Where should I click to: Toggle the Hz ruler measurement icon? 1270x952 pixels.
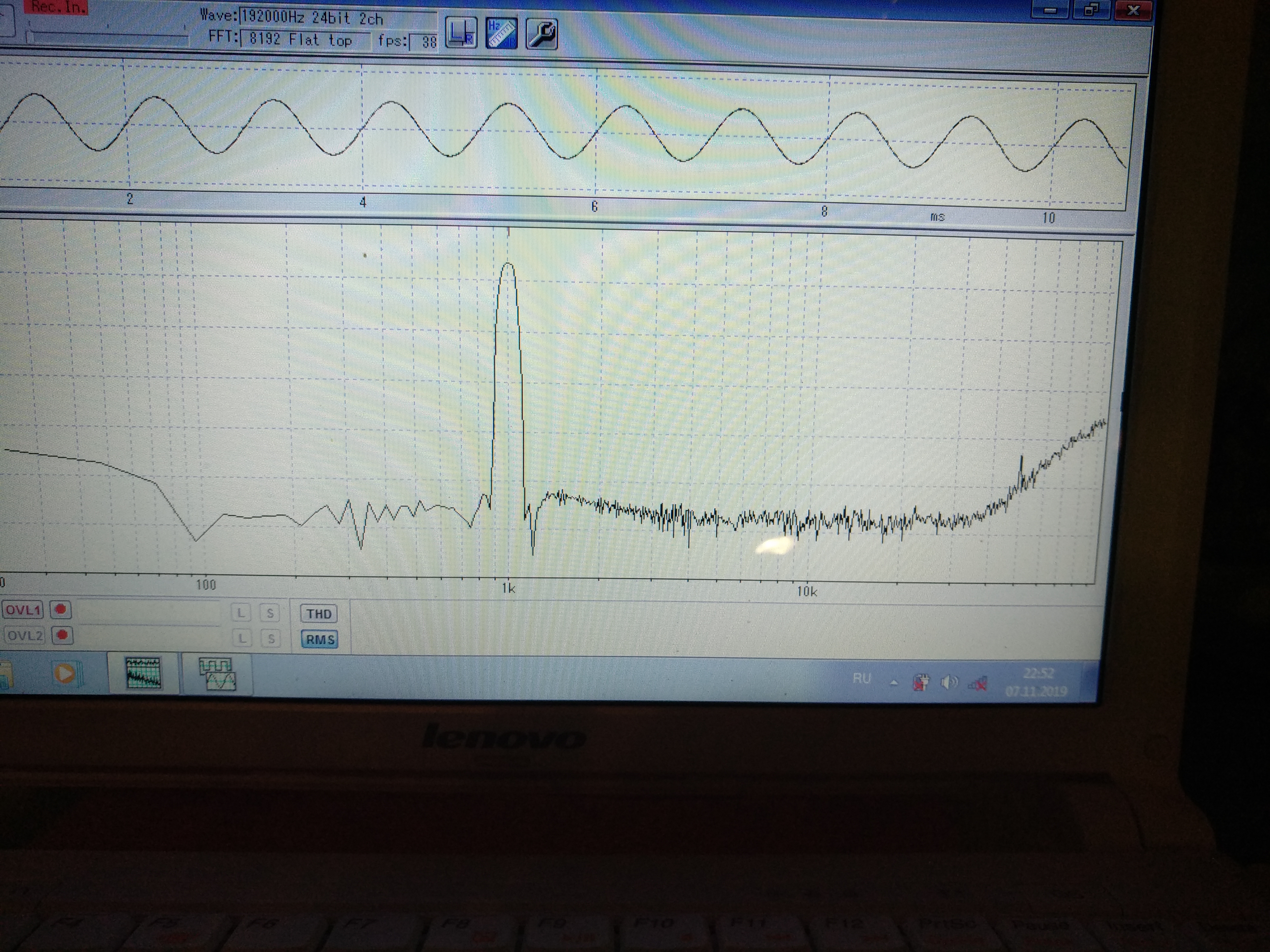(501, 33)
